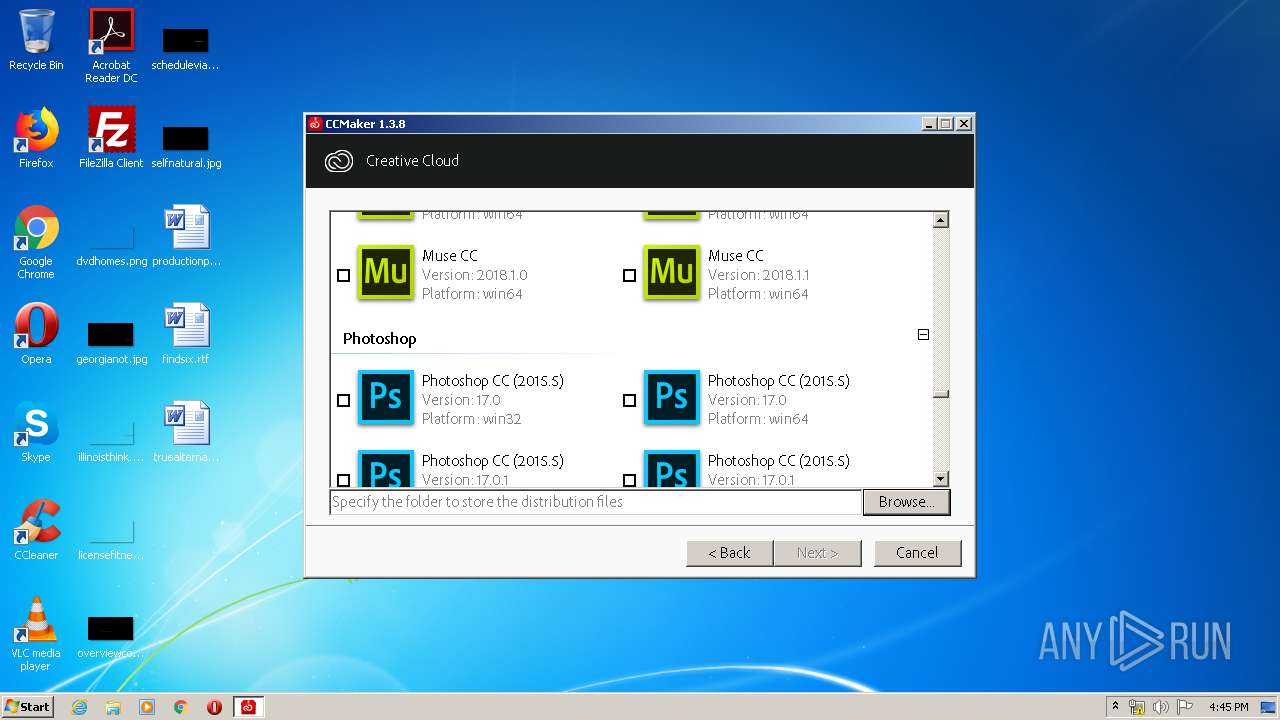Select the FileZilla Client desktop icon
Screen dimensions: 1280x720
coord(111,139)
